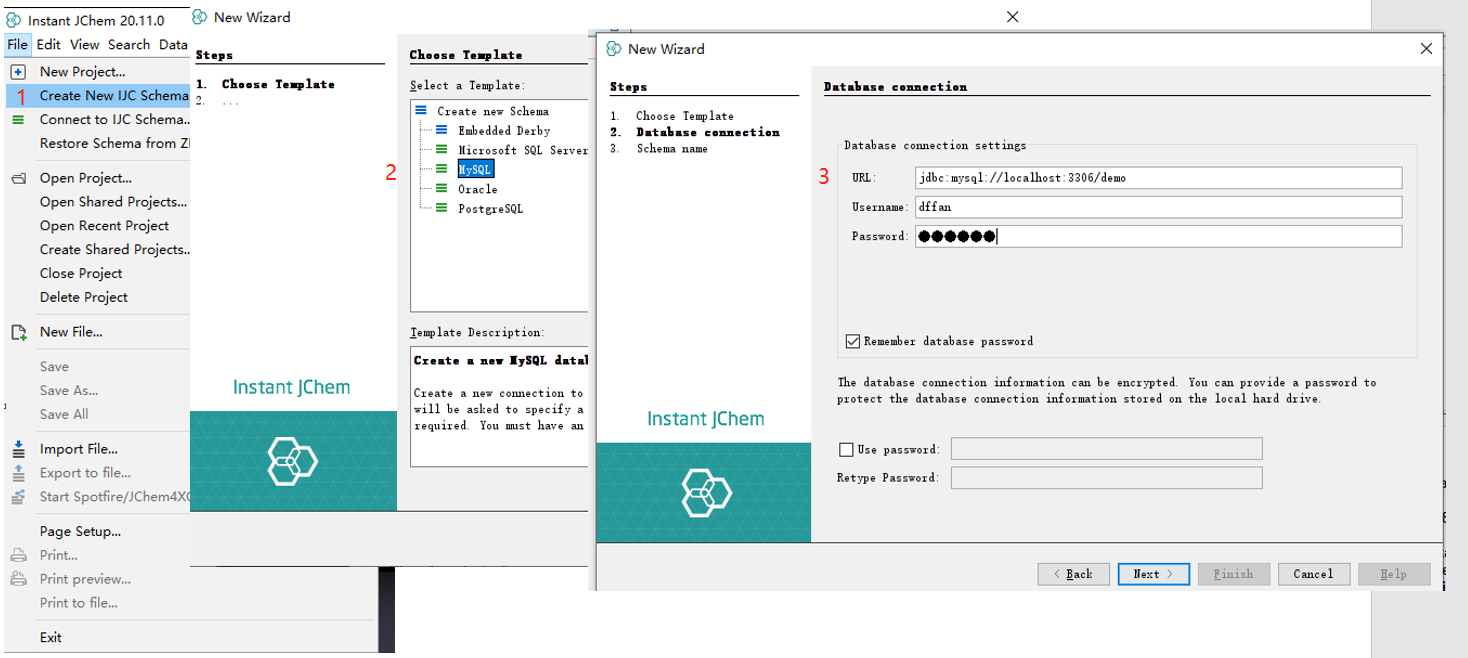The width and height of the screenshot is (1468, 658).
Task: Select the Embedded Derby template
Action: pyautogui.click(x=504, y=130)
